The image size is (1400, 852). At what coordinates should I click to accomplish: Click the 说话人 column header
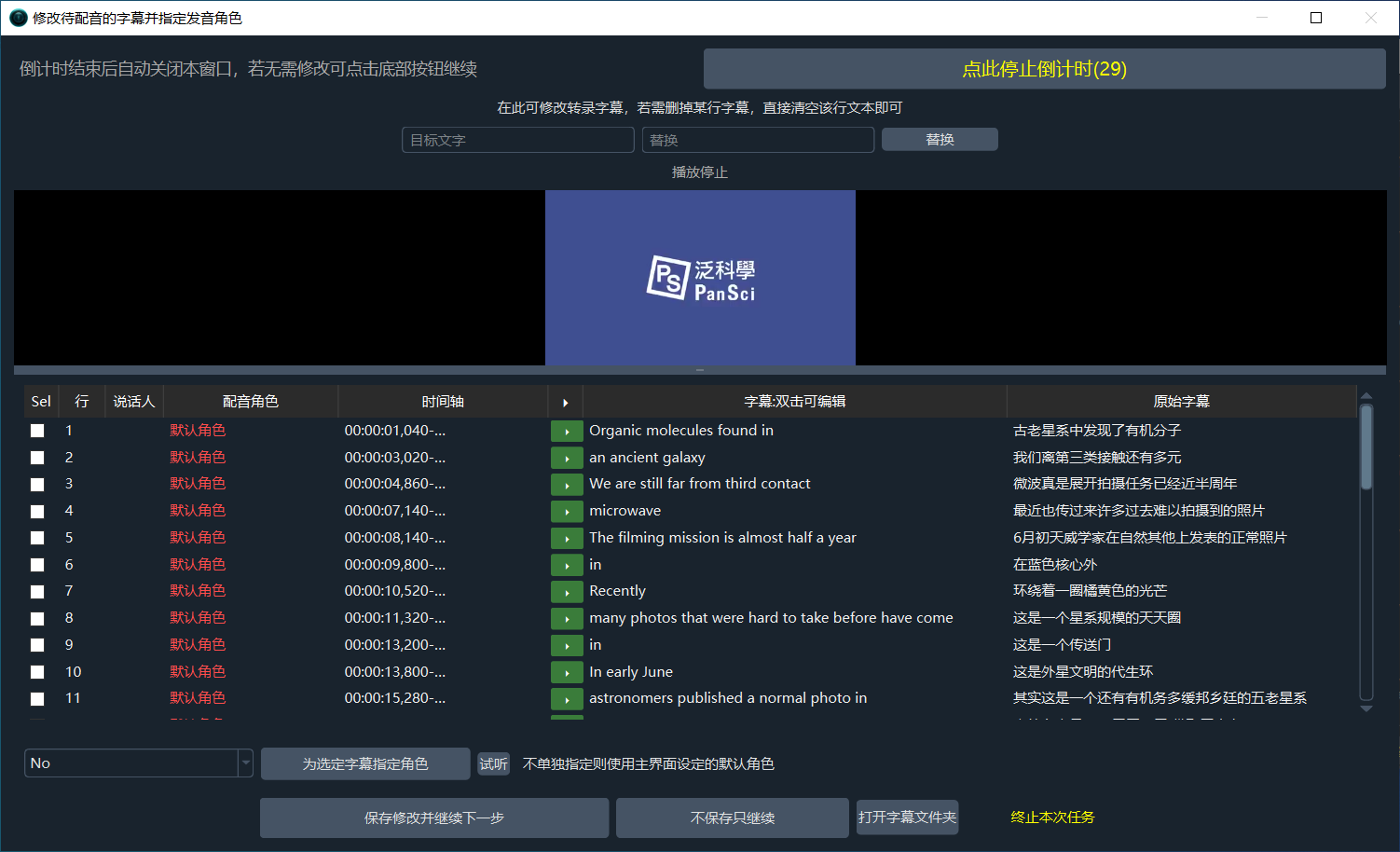[x=134, y=402]
